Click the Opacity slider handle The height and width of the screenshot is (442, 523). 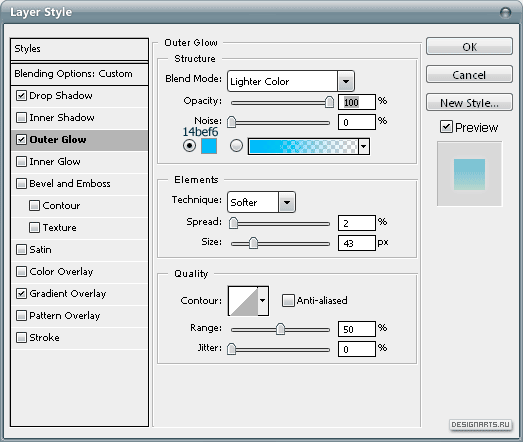(329, 102)
